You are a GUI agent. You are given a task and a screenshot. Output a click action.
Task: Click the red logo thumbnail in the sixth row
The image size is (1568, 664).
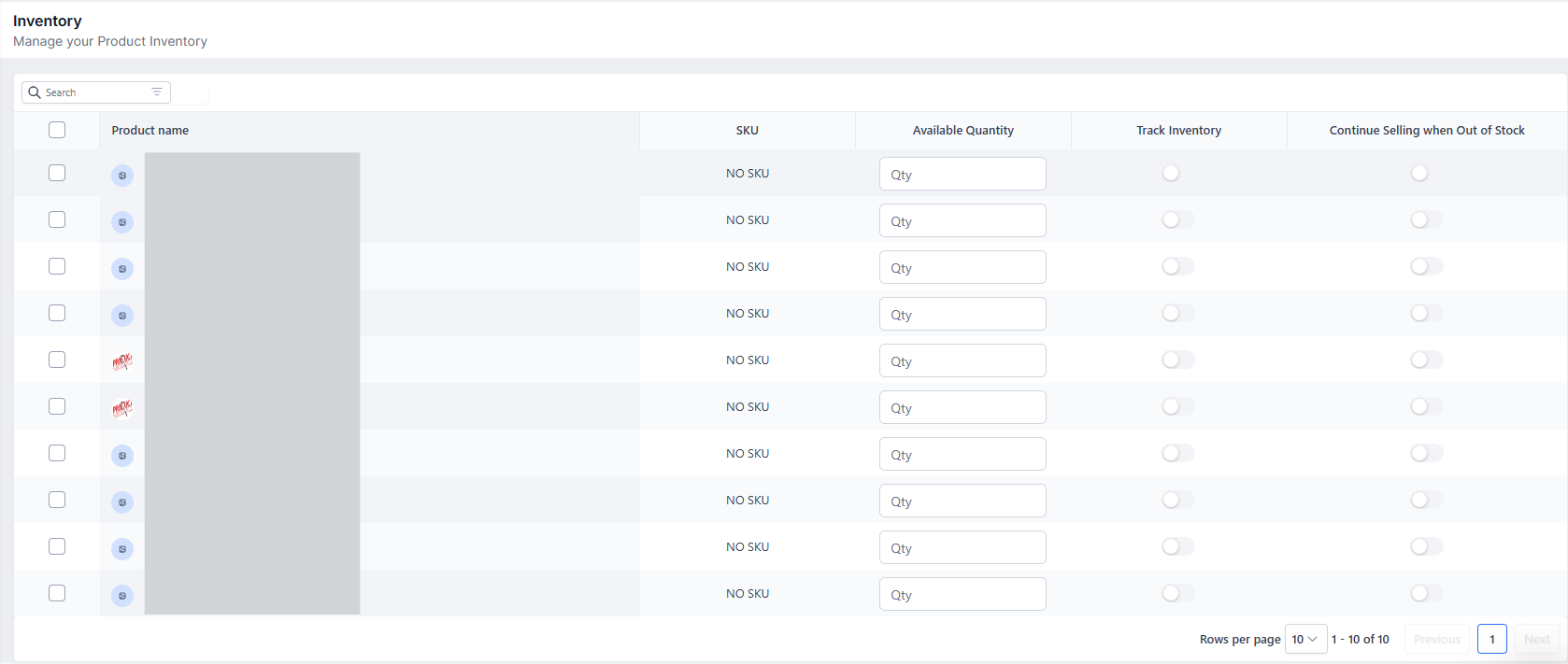pos(122,408)
